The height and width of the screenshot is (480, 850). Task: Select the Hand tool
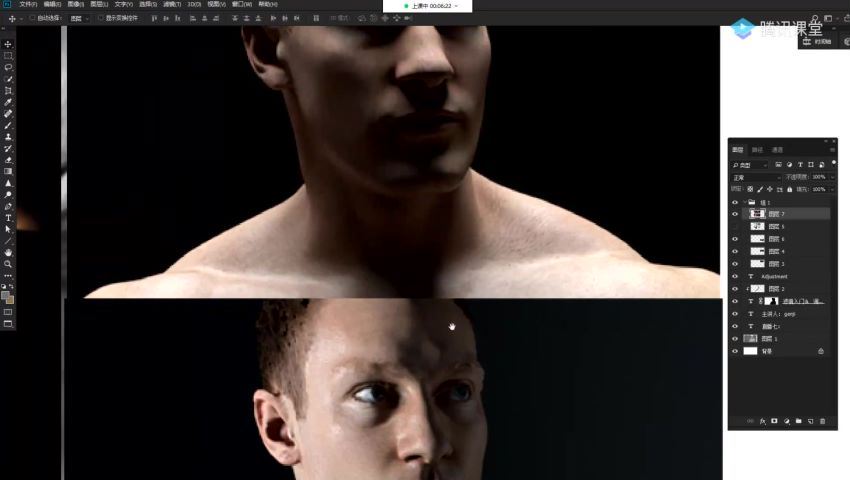point(8,253)
